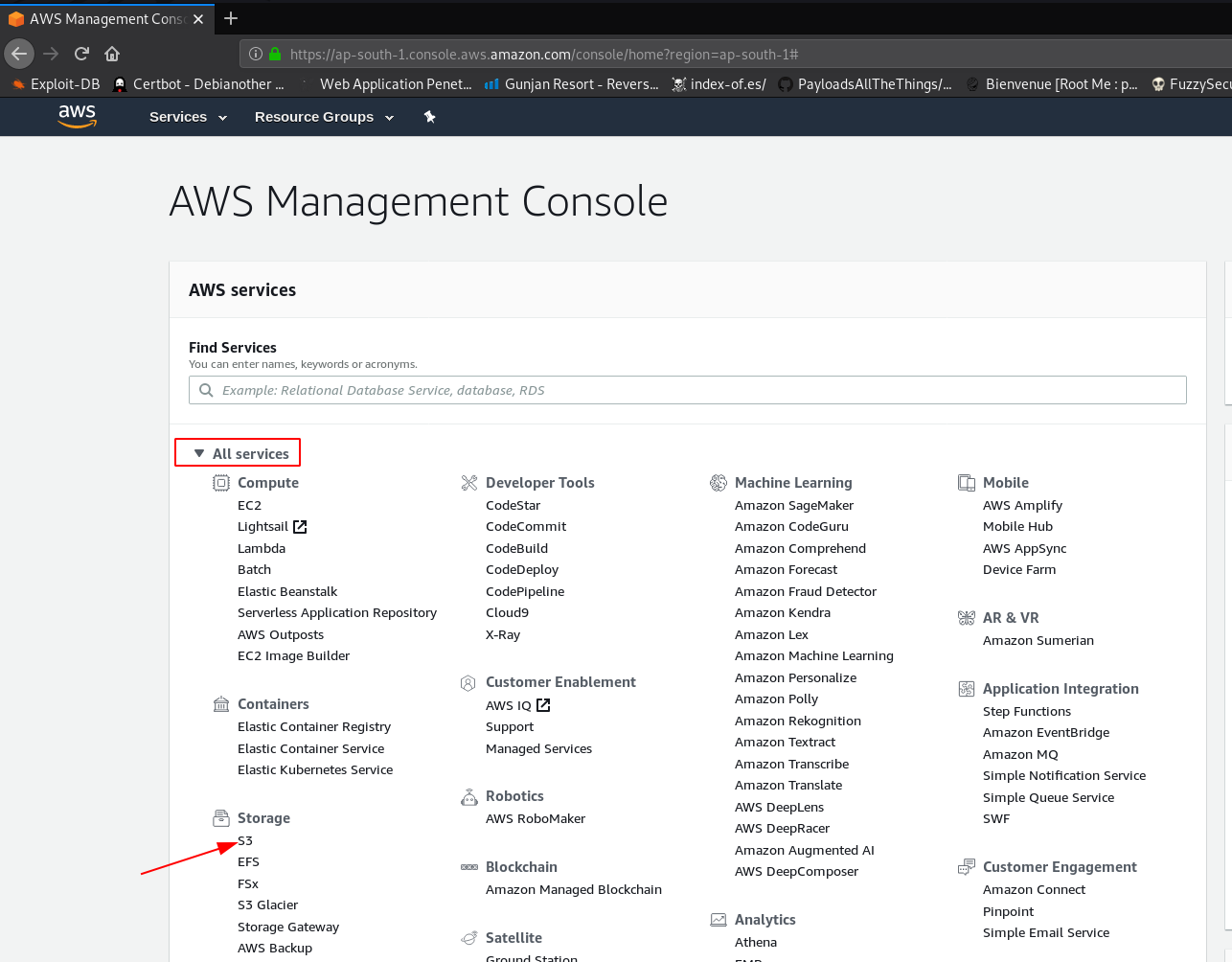Open the Step Functions service link
The height and width of the screenshot is (962, 1232).
(x=1027, y=712)
